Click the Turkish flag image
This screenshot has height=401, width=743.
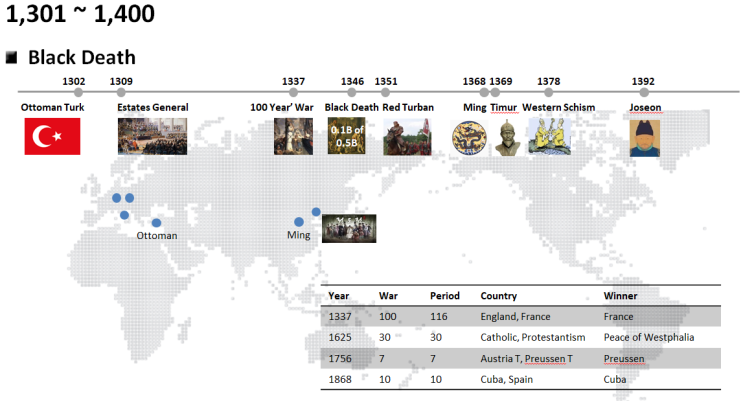point(52,137)
